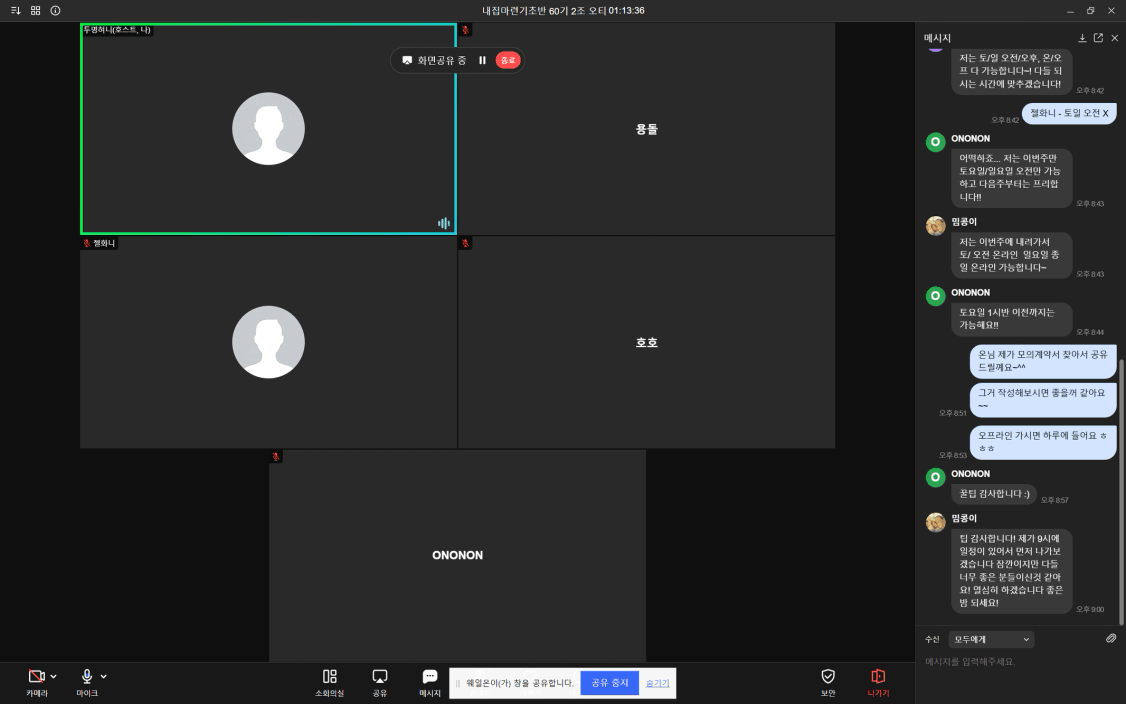Image resolution: width=1126 pixels, height=704 pixels.
Task: Download the chat messages
Action: pos(1082,38)
